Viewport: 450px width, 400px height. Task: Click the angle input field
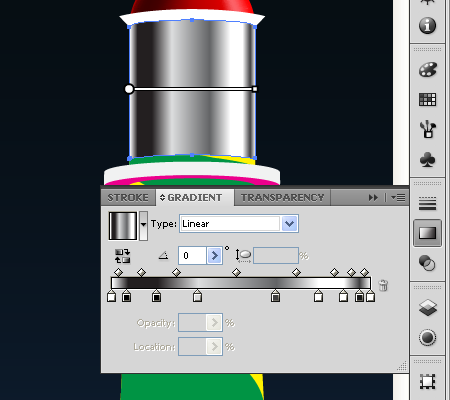192,256
